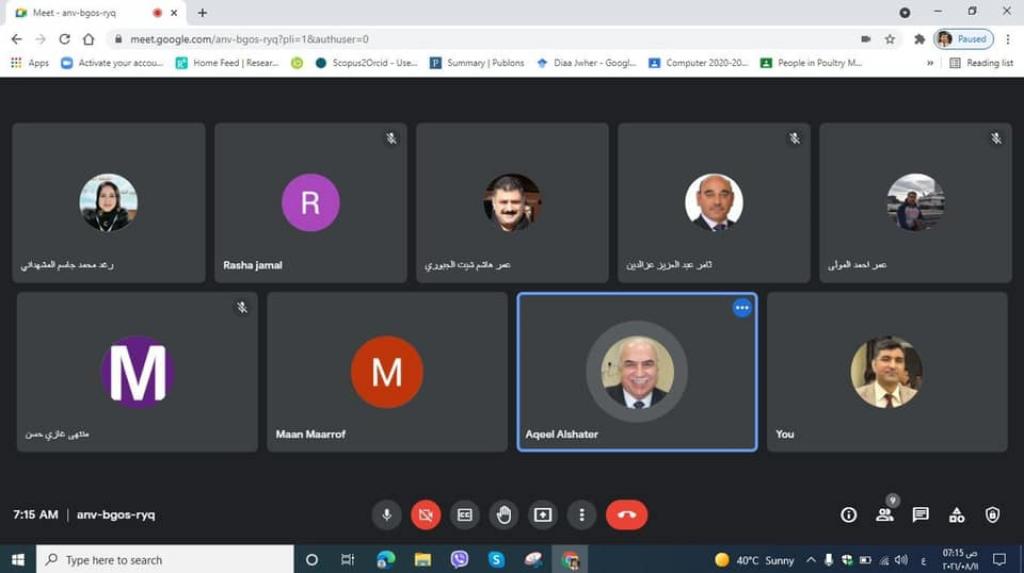Click the Meet browser tab
This screenshot has height=573, width=1024.
(x=80, y=13)
